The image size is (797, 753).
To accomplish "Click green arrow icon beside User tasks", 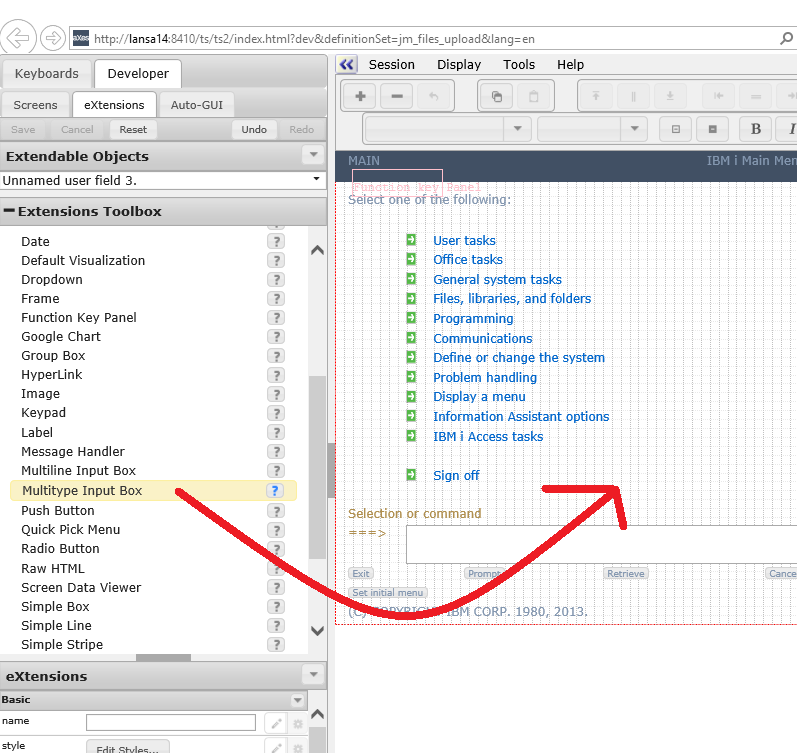I will click(x=411, y=240).
